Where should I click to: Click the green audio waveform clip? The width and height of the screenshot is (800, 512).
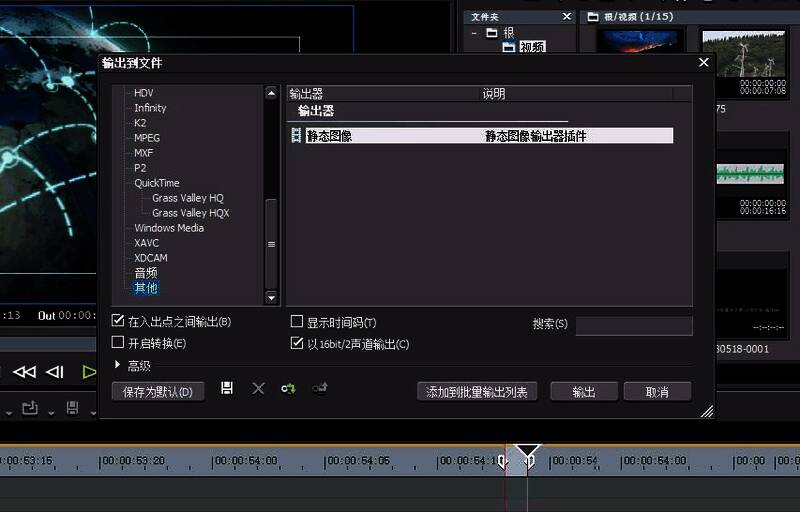(749, 174)
